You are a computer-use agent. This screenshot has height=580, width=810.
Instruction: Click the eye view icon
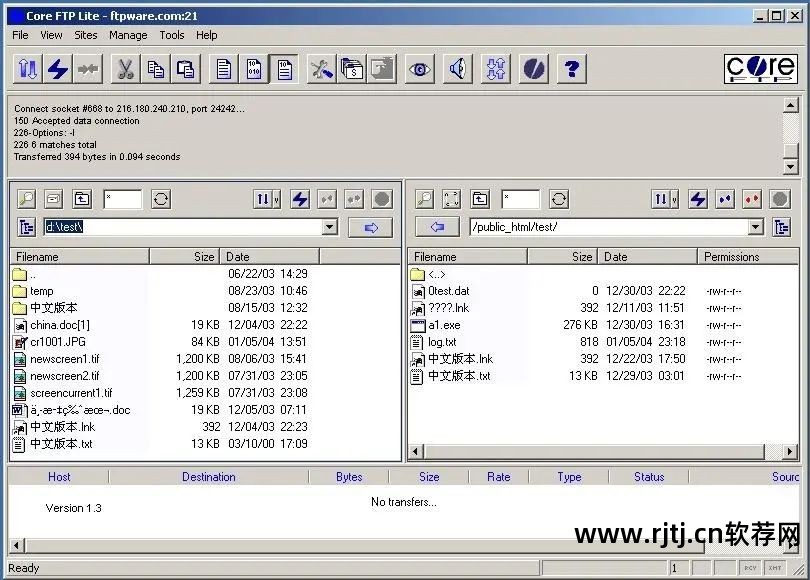pos(419,69)
